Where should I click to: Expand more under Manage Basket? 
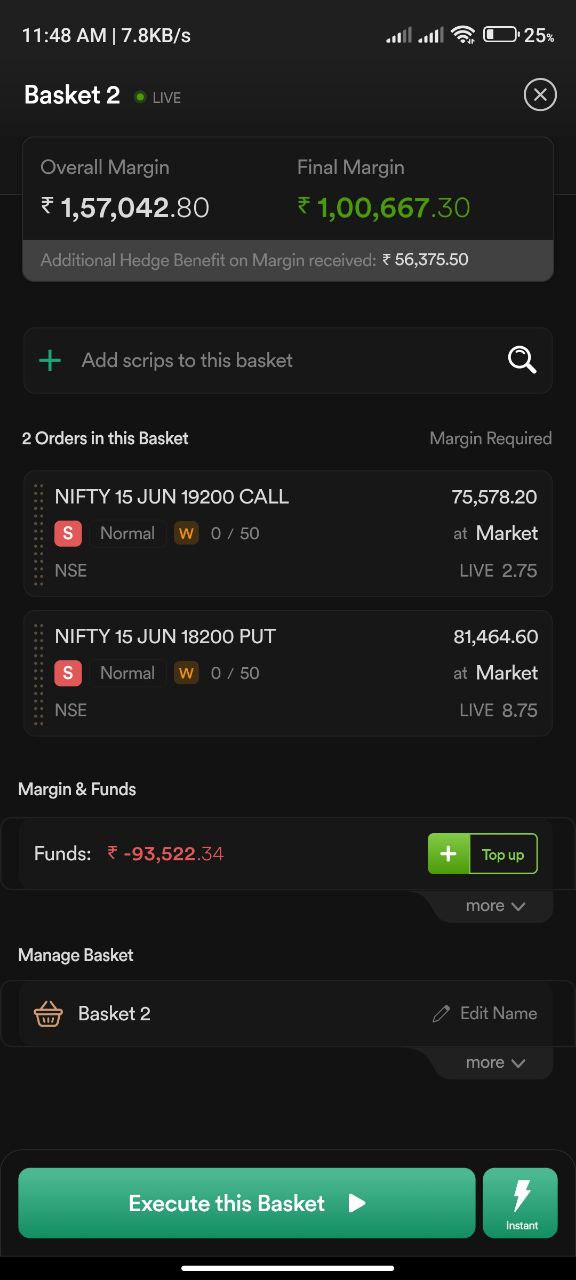click(495, 1063)
